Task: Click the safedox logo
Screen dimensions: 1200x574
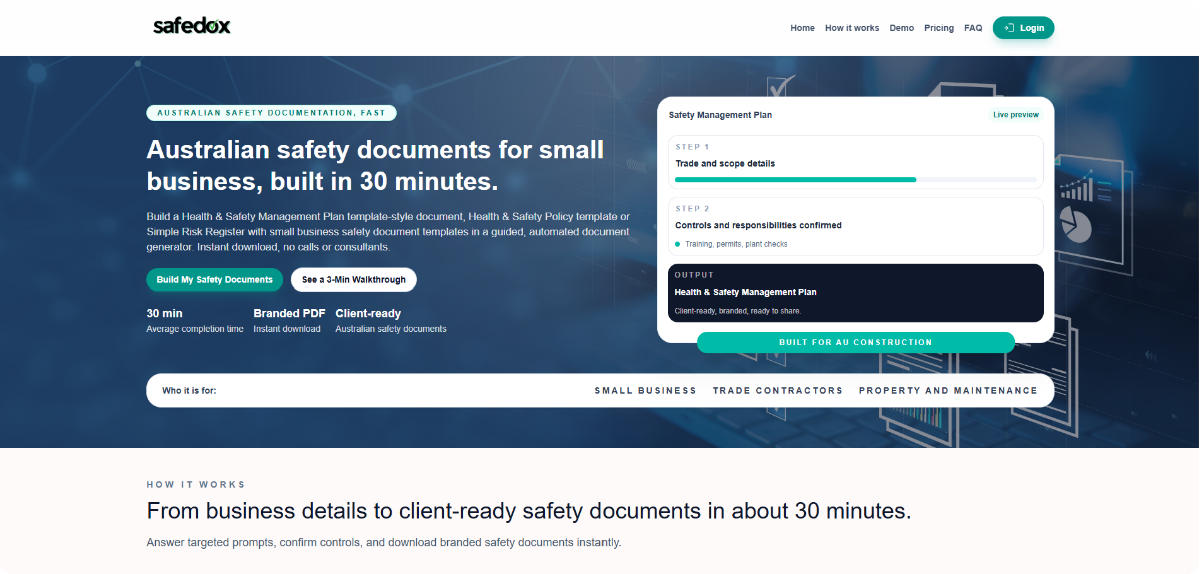Action: pos(191,27)
